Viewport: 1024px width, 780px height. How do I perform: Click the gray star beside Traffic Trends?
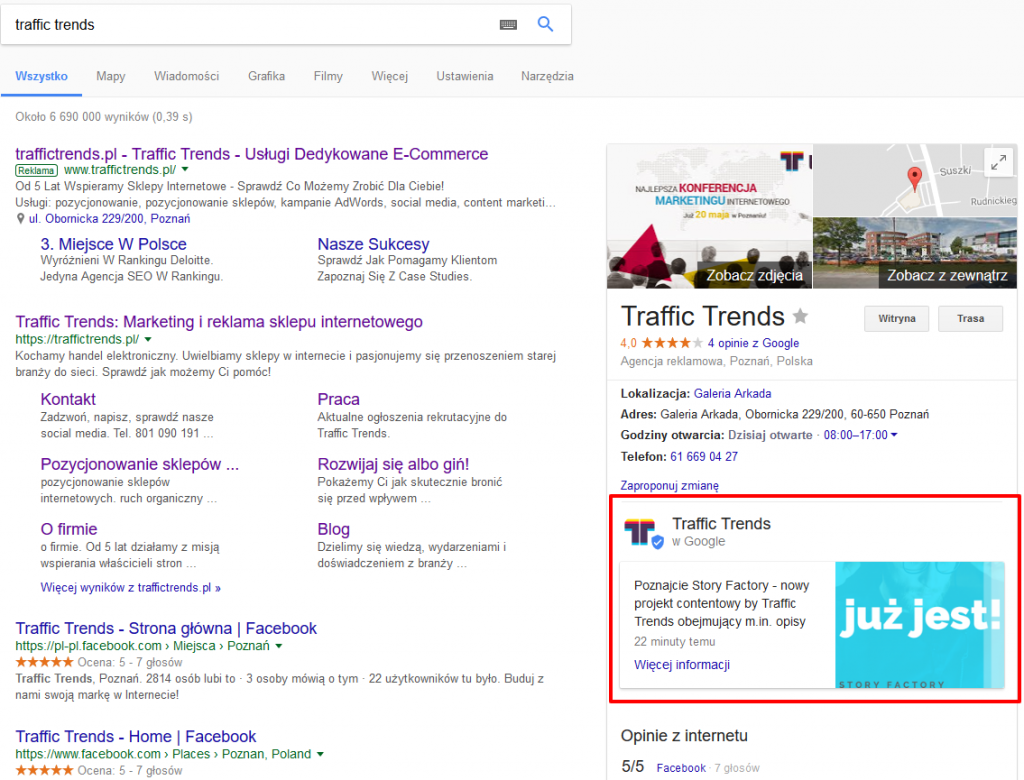point(800,317)
